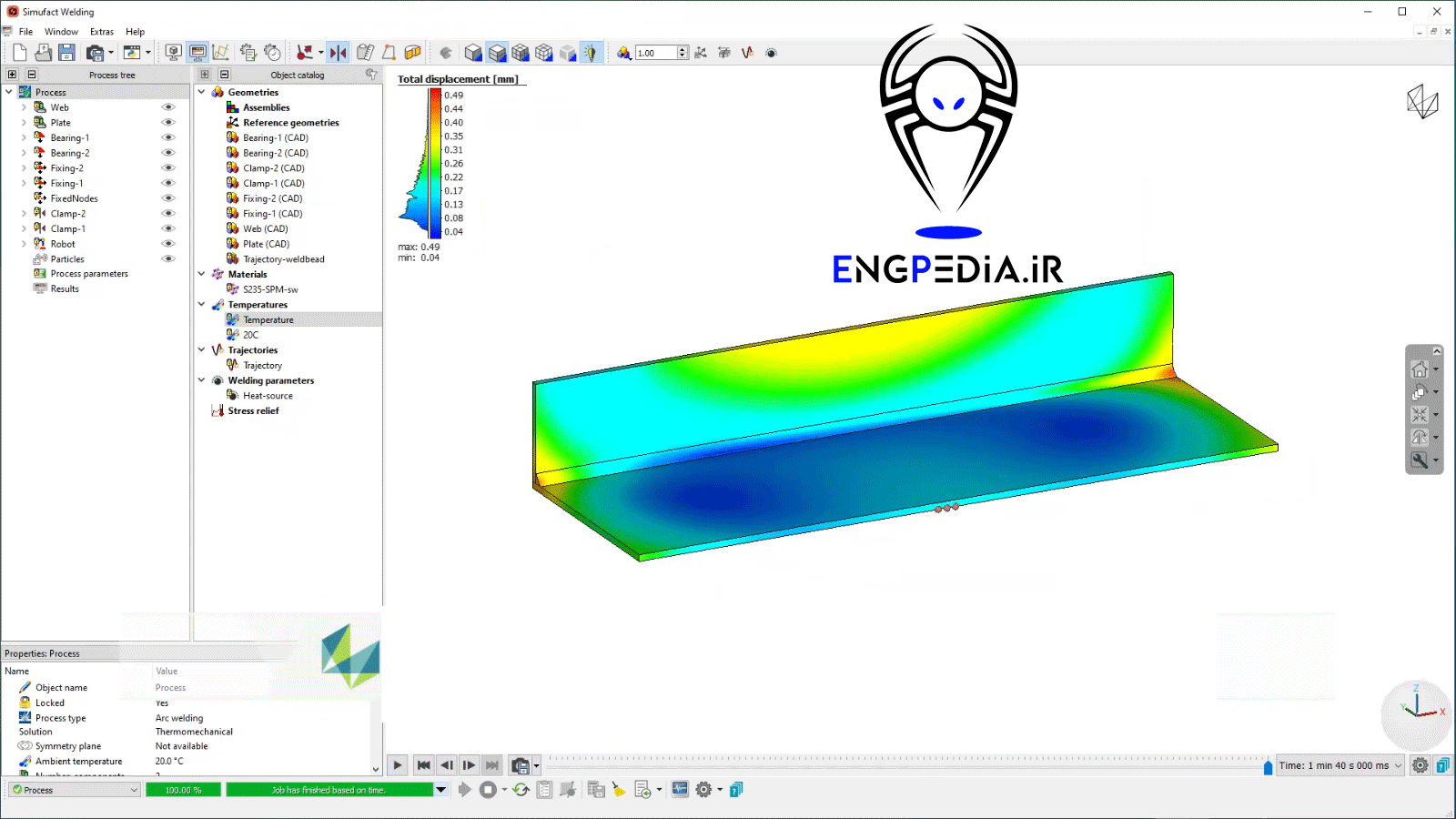
Task: Select the solid shaded cube view icon
Action: click(x=473, y=53)
